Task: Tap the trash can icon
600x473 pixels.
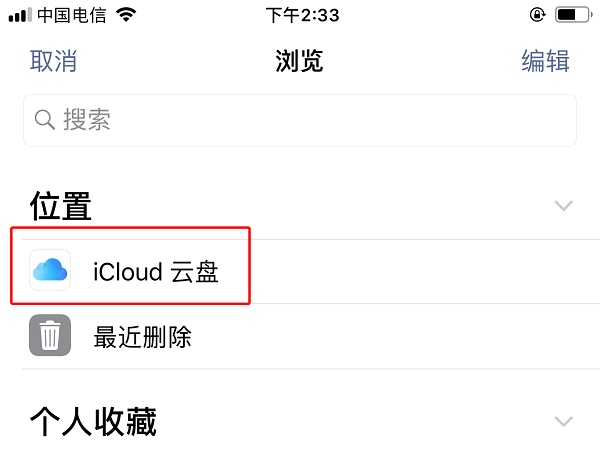Action: point(50,336)
